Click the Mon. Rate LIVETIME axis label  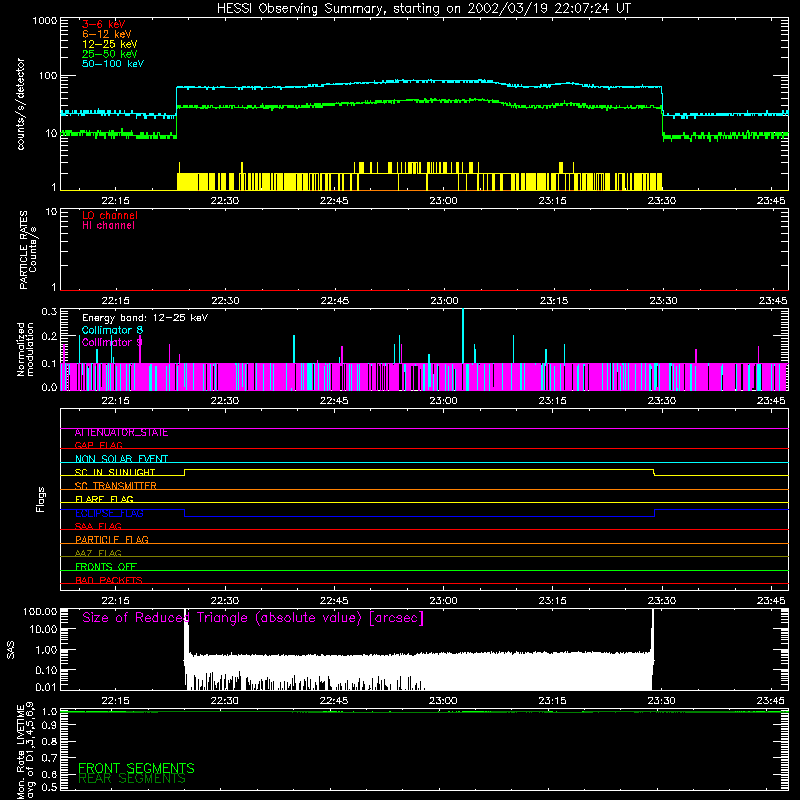click(x=25, y=750)
